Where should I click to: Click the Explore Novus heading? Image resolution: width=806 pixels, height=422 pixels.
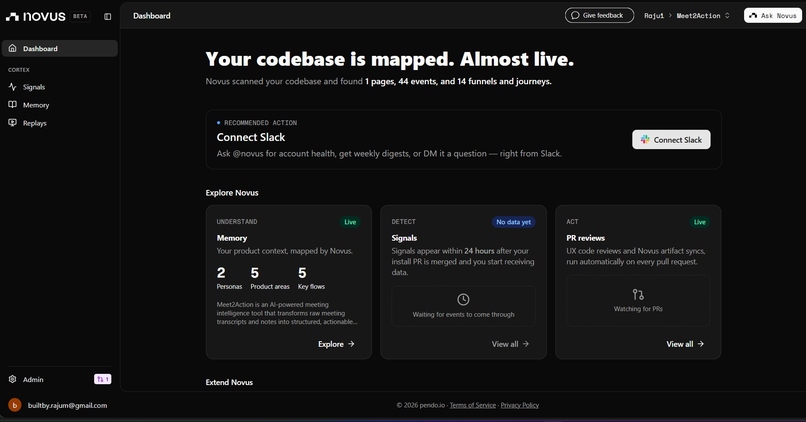[x=232, y=193]
